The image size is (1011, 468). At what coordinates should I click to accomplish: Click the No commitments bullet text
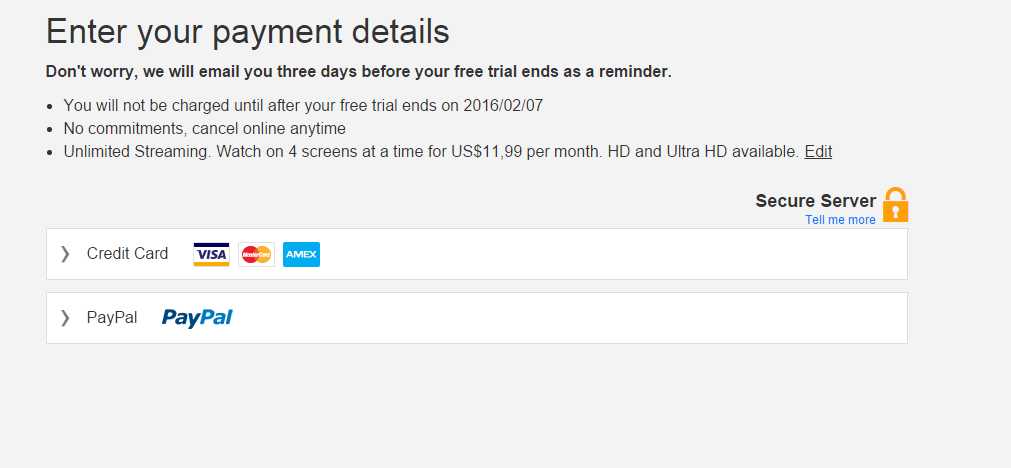[204, 128]
